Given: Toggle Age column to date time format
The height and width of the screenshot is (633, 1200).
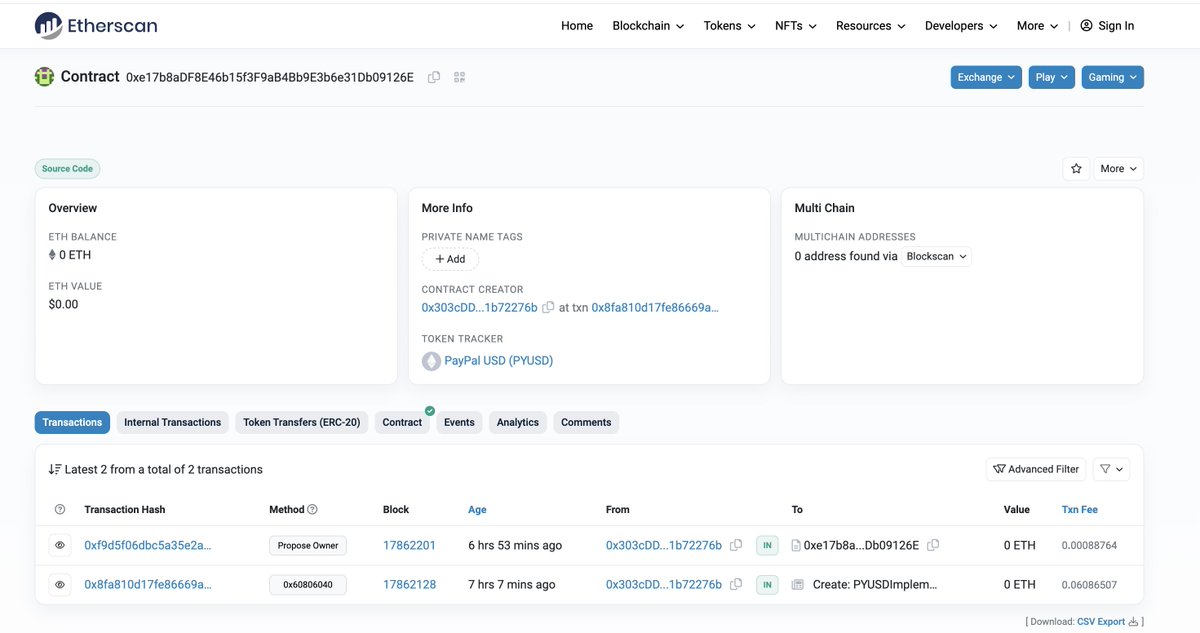Looking at the screenshot, I should point(477,510).
